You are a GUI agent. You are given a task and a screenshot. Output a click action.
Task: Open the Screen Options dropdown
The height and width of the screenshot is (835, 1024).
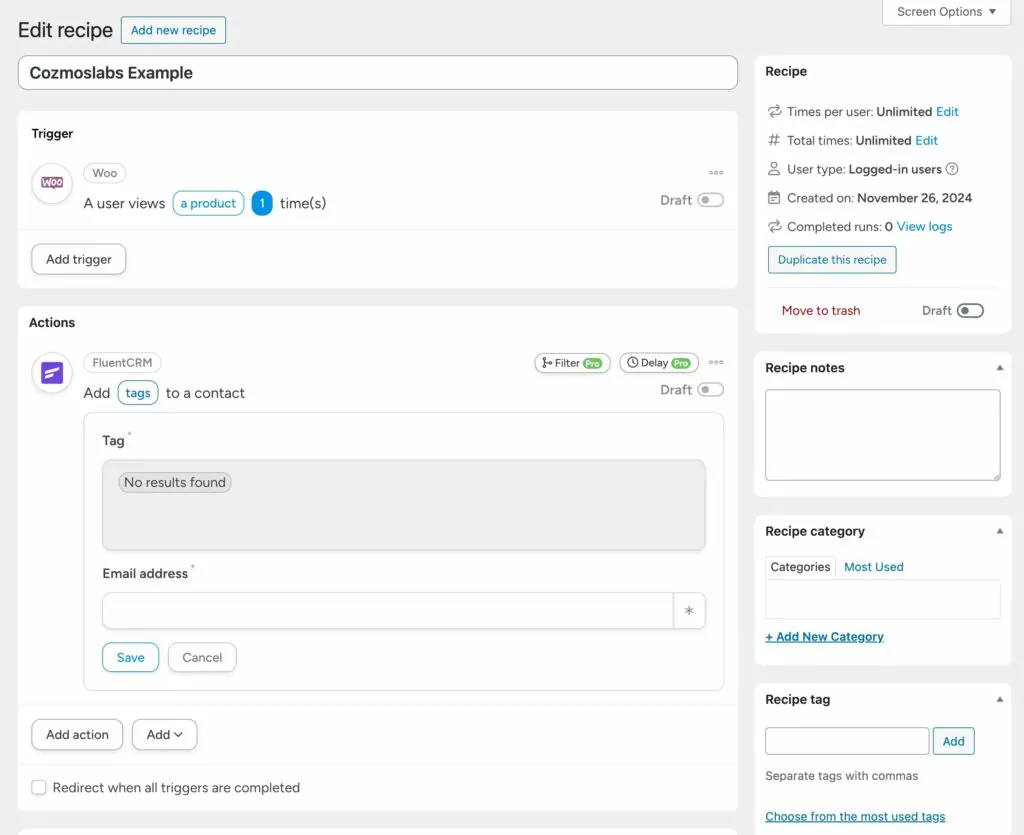(x=946, y=12)
